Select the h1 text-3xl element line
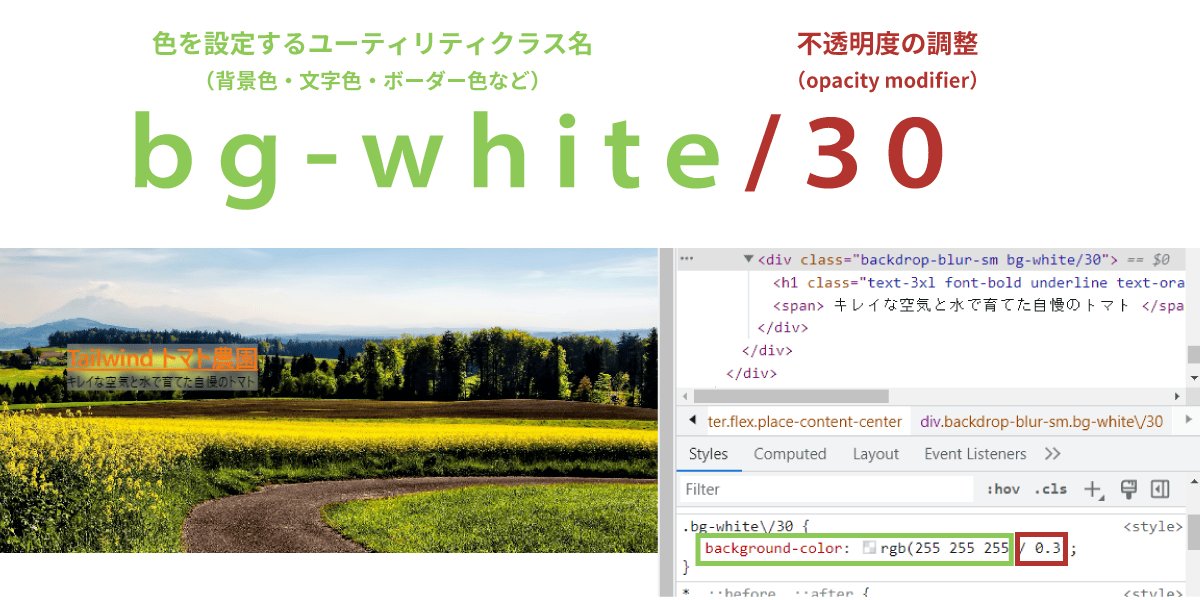The width and height of the screenshot is (1200, 600). click(979, 282)
